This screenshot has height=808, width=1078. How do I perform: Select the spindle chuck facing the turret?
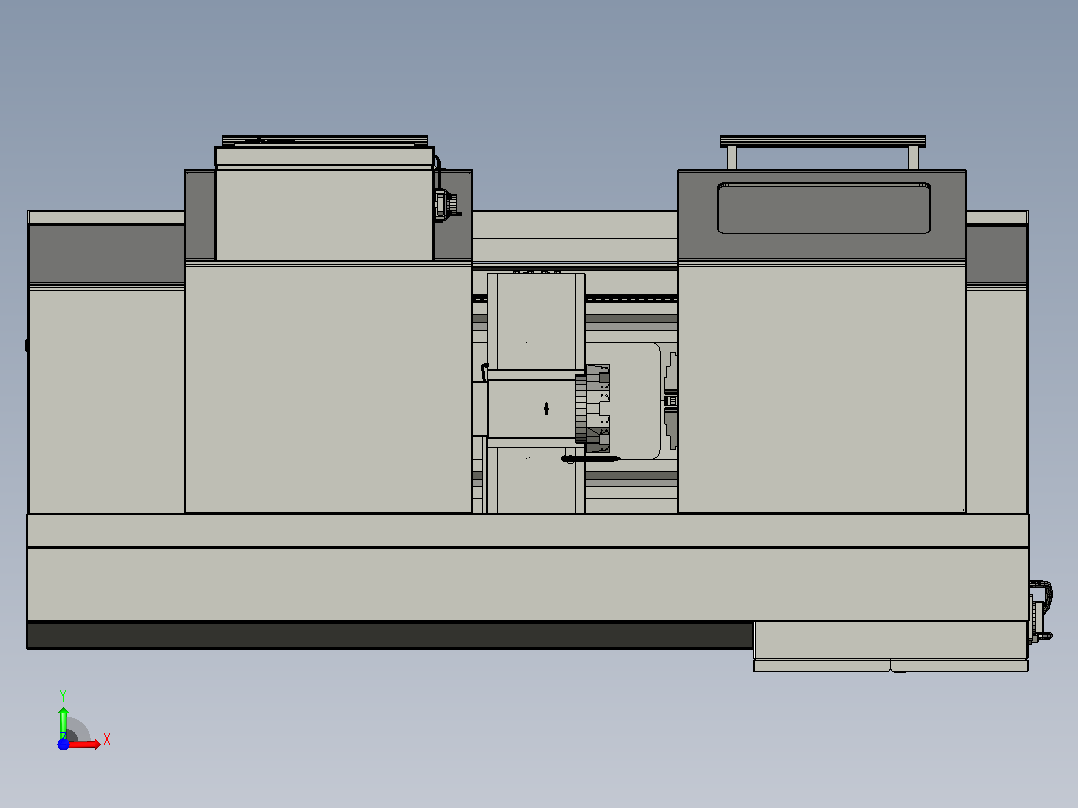[671, 401]
